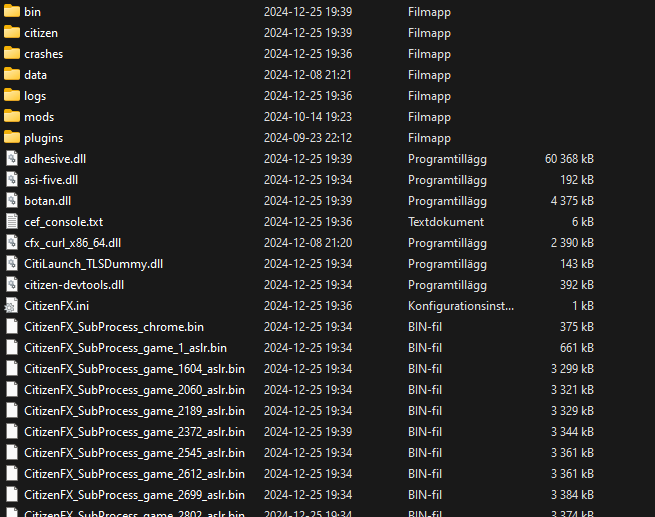This screenshot has width=655, height=517.
Task: Select the bin folder icon
Action: (x=12, y=11)
